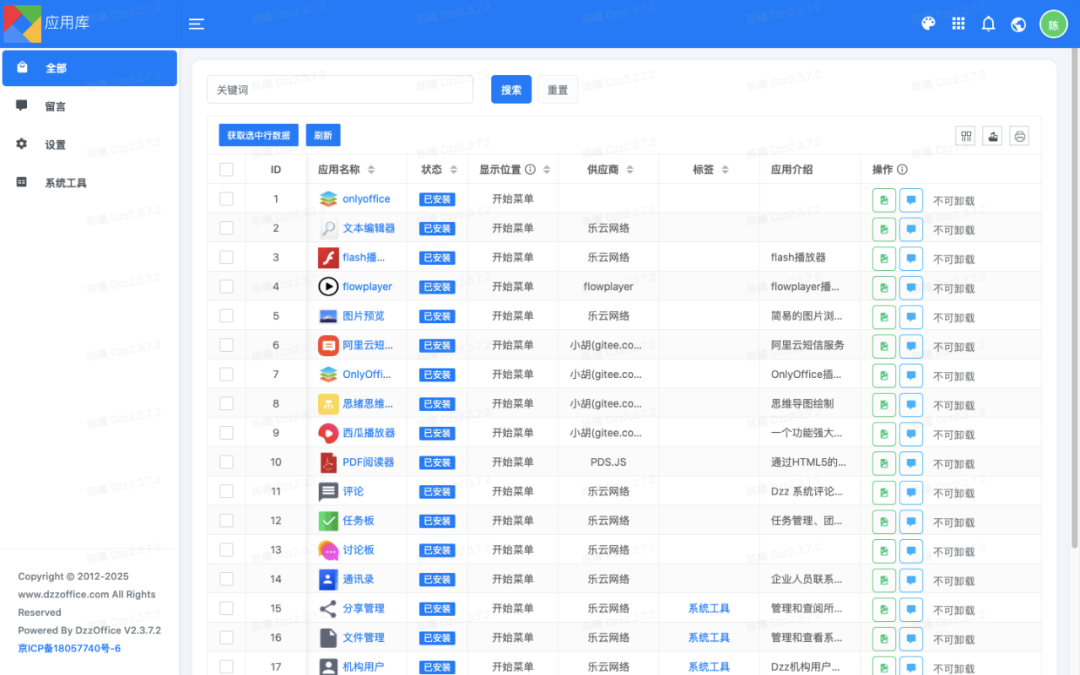Open 设置 in the sidebar
The height and width of the screenshot is (675, 1080).
[x=90, y=145]
